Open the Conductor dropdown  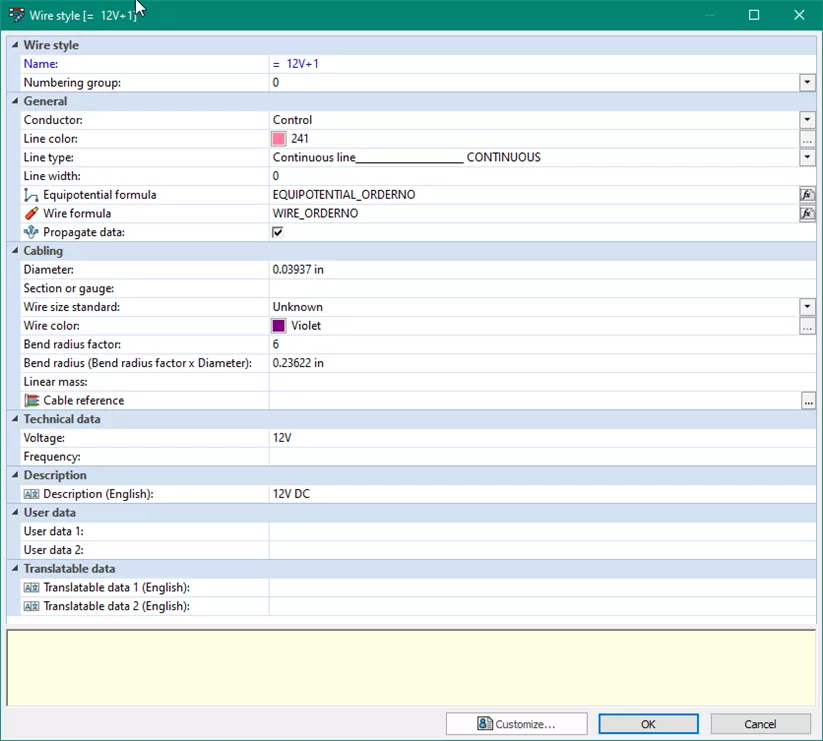[x=807, y=120]
